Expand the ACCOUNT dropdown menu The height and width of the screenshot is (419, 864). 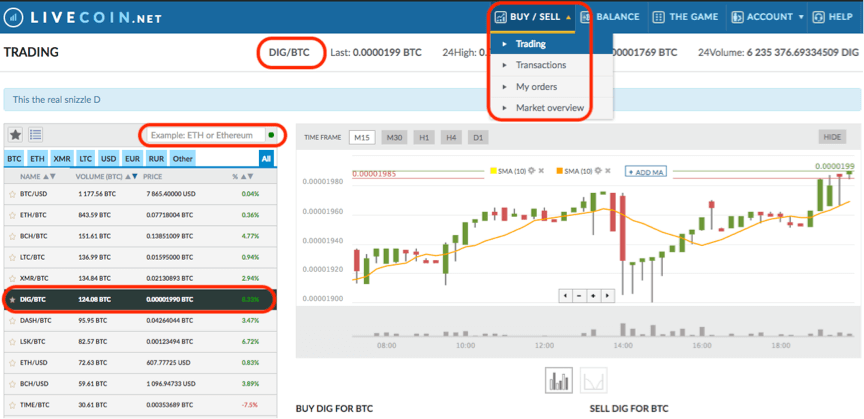[x=767, y=17]
